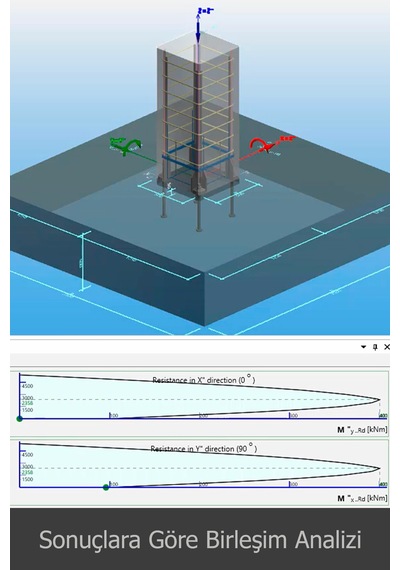The width and height of the screenshot is (400, 570).
Task: Select the red moment arrow symbol
Action: [263, 145]
